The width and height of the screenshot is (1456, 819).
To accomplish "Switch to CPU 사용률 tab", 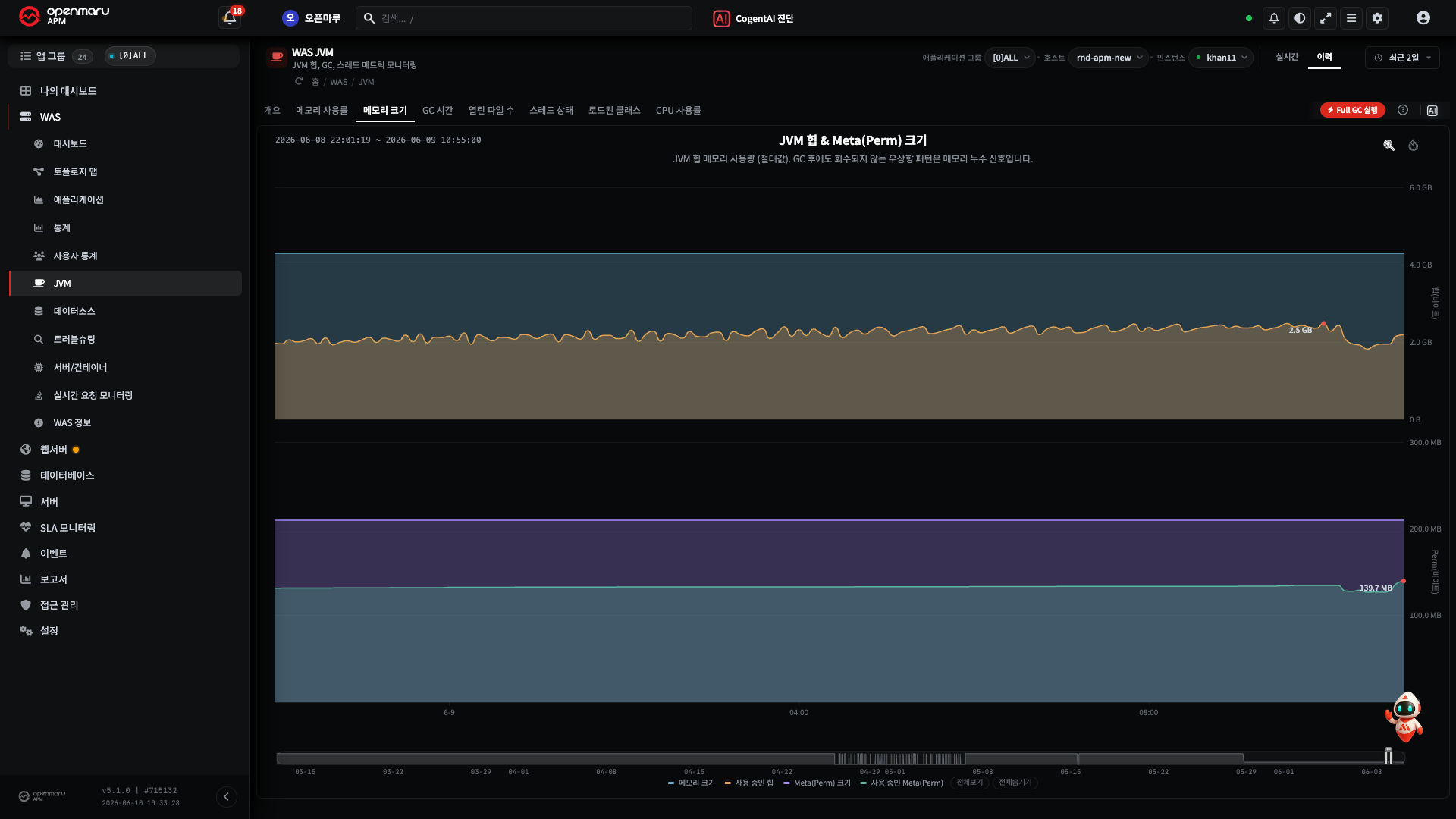I will point(678,111).
